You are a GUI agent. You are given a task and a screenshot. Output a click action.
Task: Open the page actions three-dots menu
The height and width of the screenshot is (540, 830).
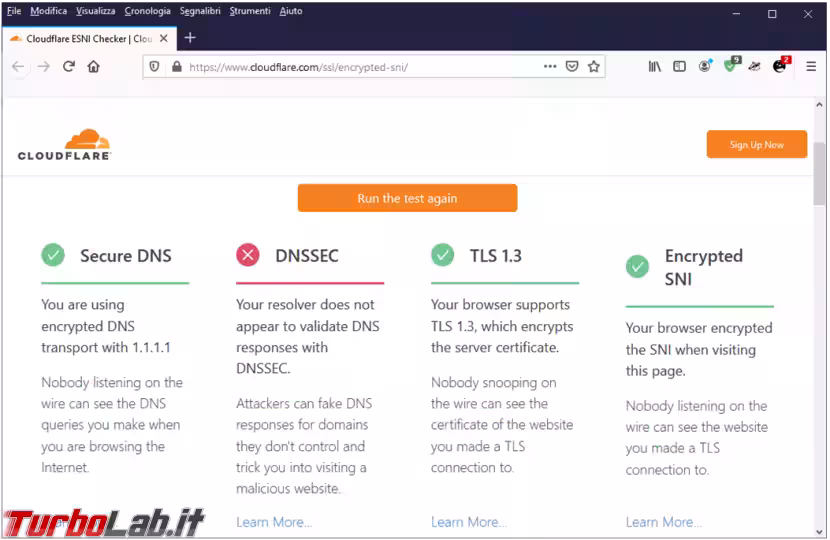click(x=550, y=67)
